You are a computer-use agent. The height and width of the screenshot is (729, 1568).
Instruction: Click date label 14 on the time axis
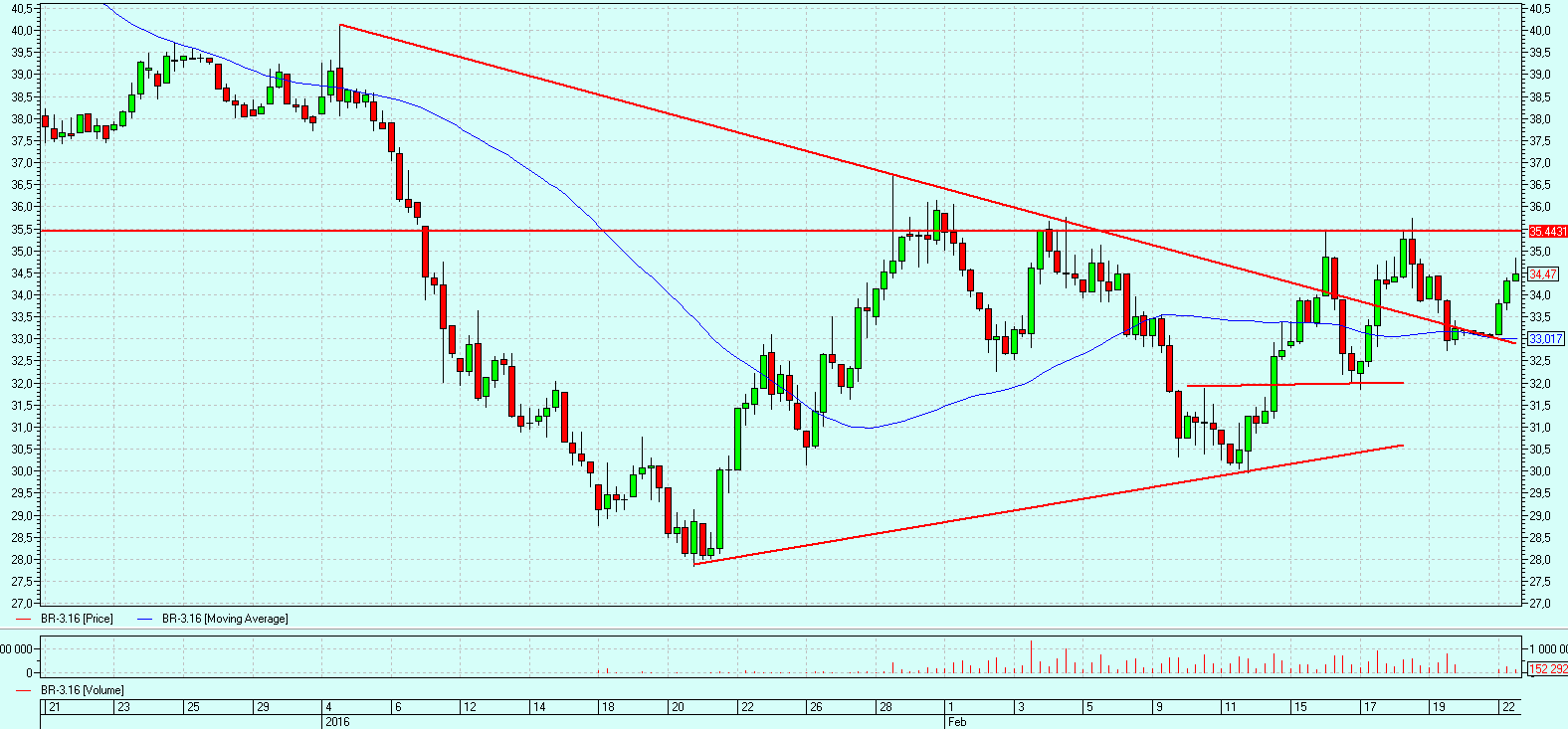click(539, 707)
